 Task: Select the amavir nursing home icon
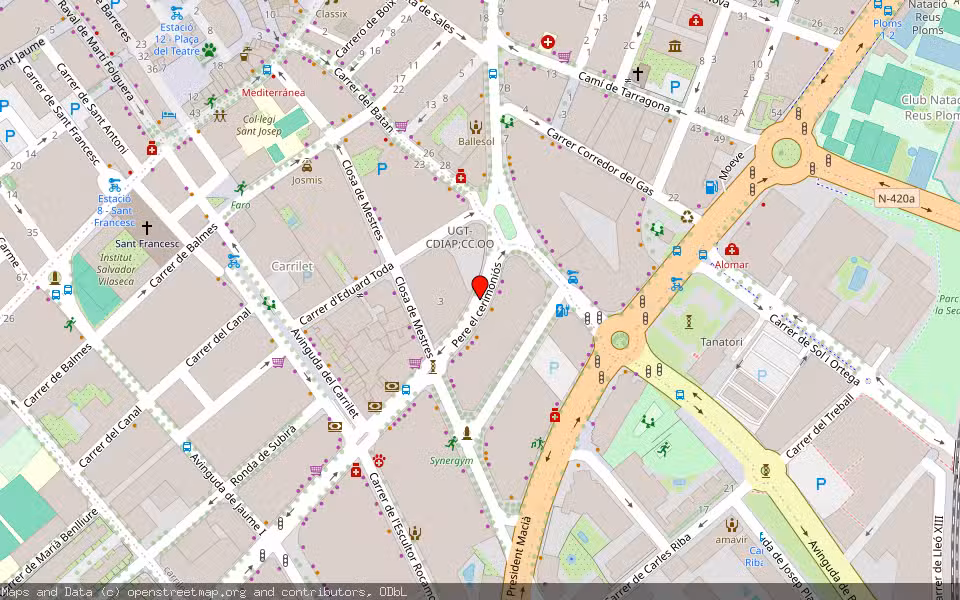pos(731,525)
